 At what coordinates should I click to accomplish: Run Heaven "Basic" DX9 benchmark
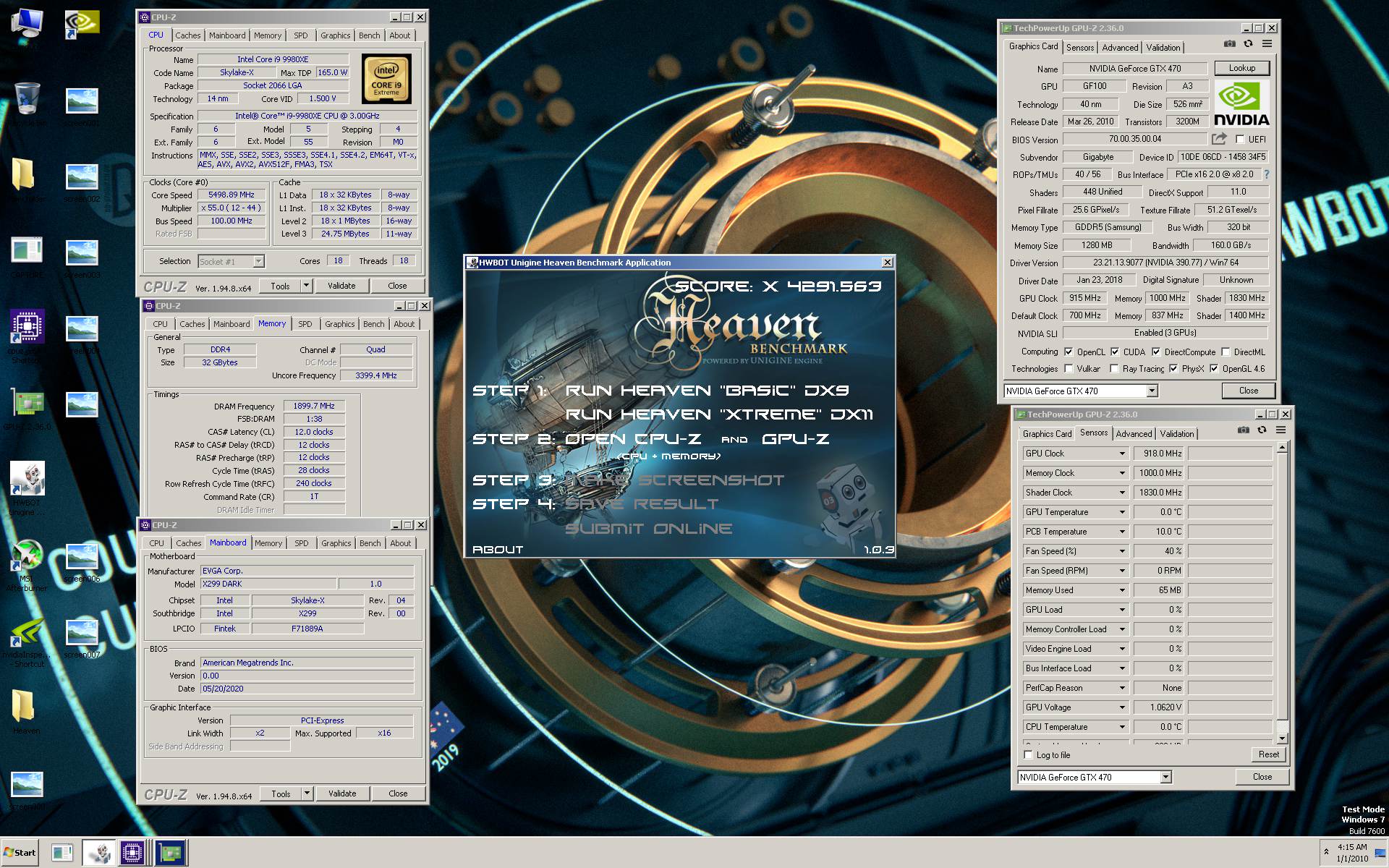click(x=707, y=391)
